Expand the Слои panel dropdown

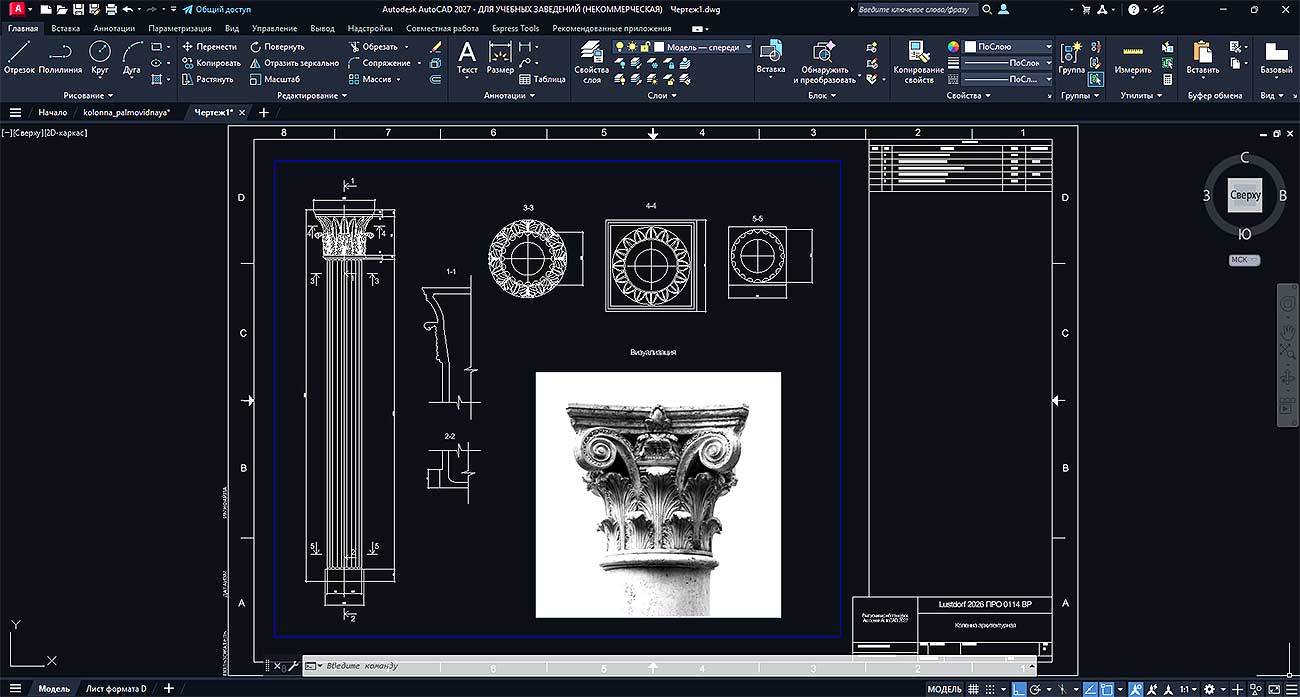click(x=662, y=96)
